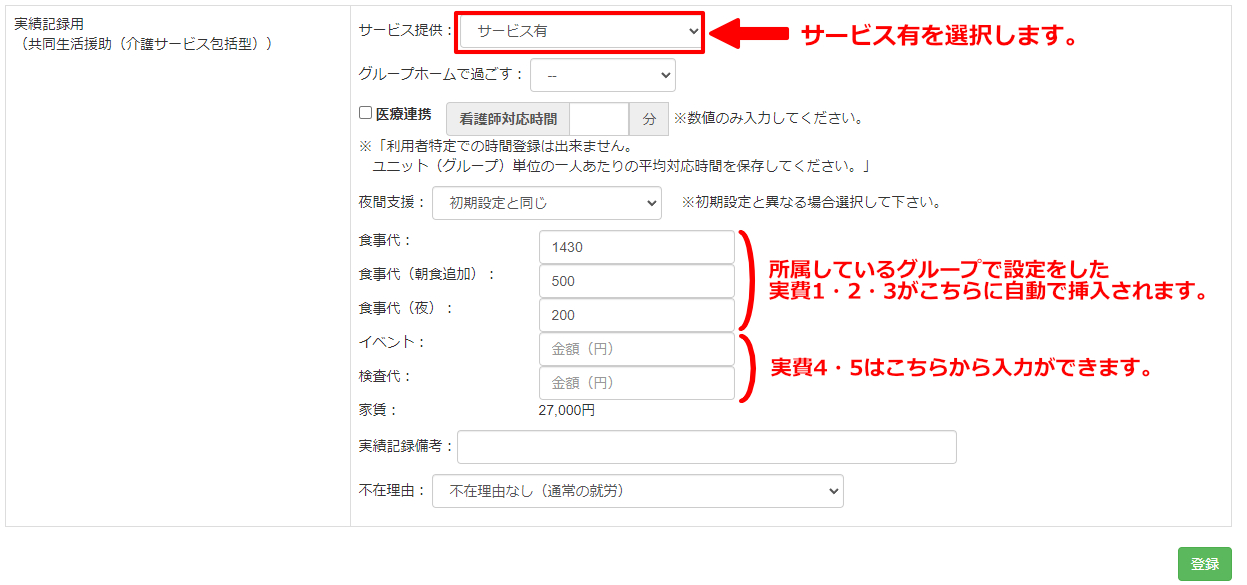The width and height of the screenshot is (1247, 585).
Task: Click the 食事代 field showing 1430
Action: click(x=636, y=247)
